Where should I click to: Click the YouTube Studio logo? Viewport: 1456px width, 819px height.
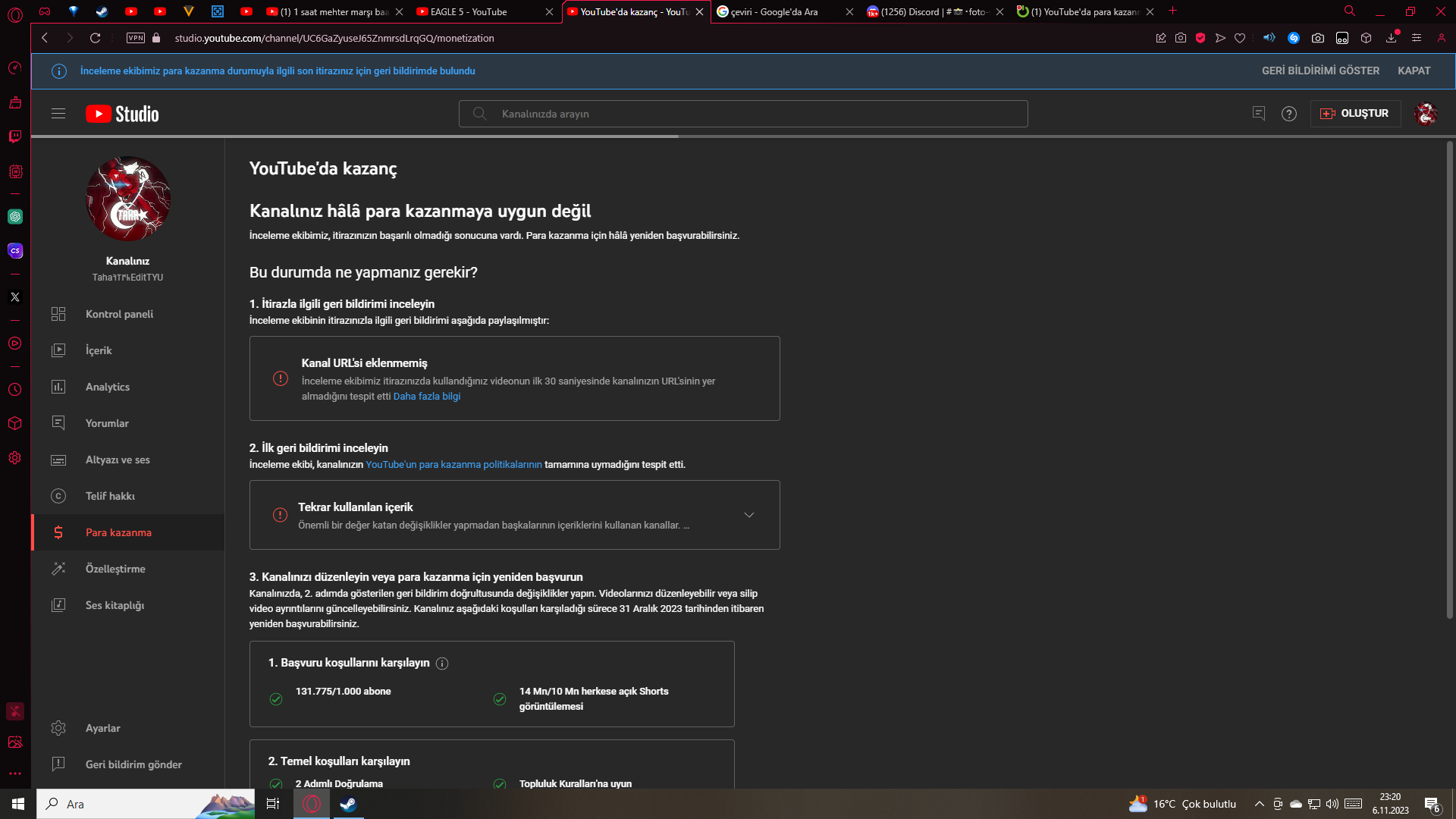(122, 114)
